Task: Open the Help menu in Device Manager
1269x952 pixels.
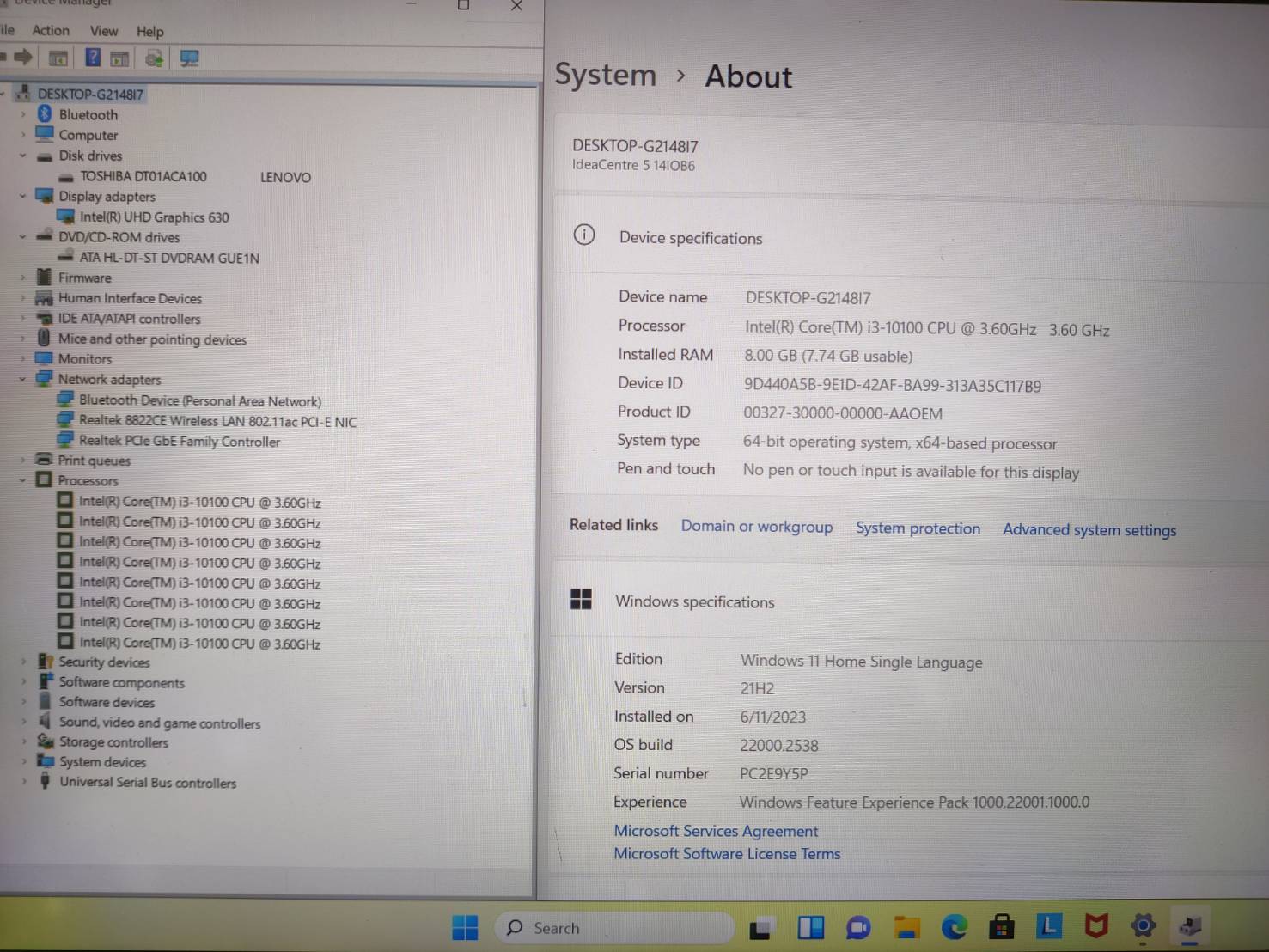Action: 149,32
